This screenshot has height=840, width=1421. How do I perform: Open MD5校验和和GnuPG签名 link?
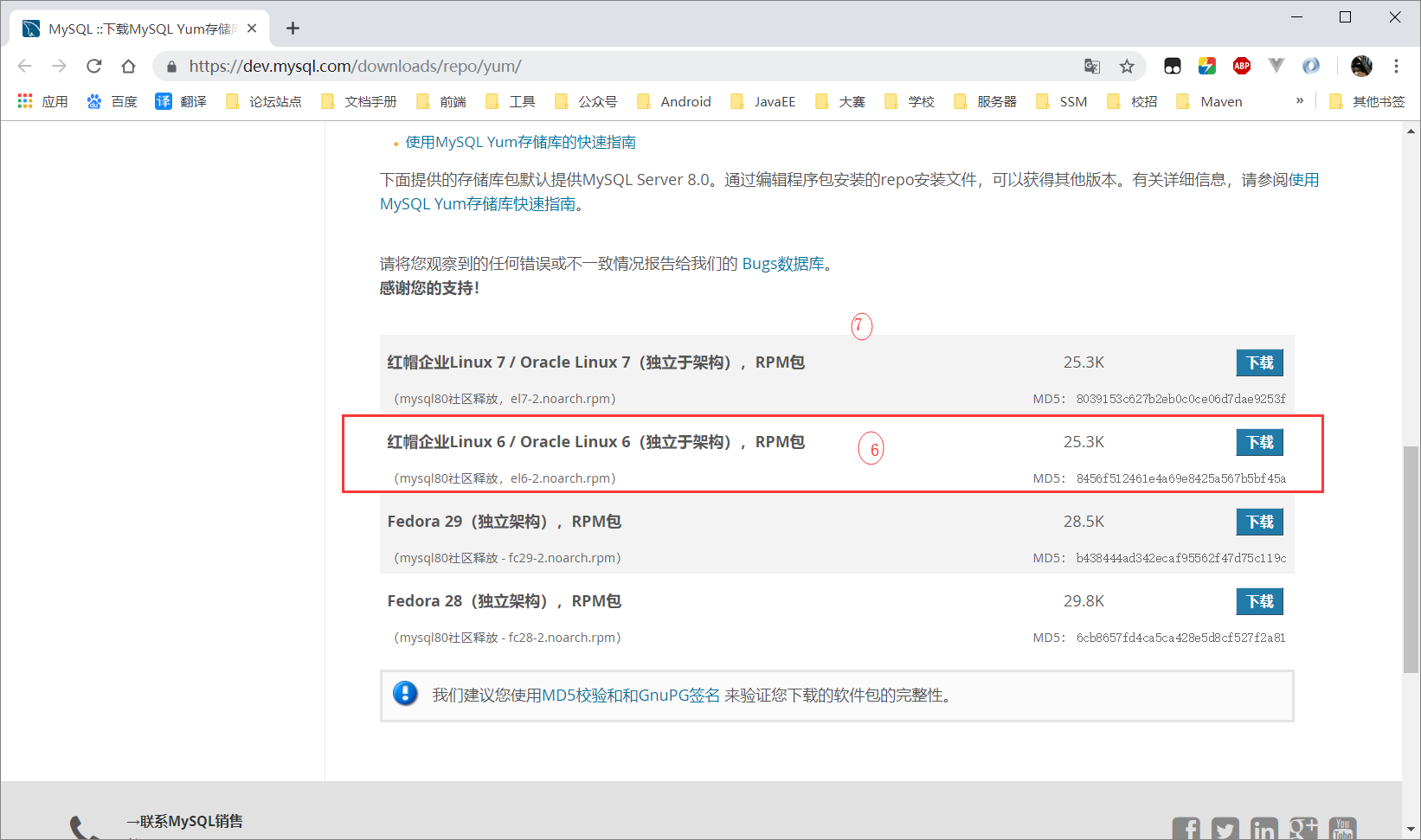[631, 695]
